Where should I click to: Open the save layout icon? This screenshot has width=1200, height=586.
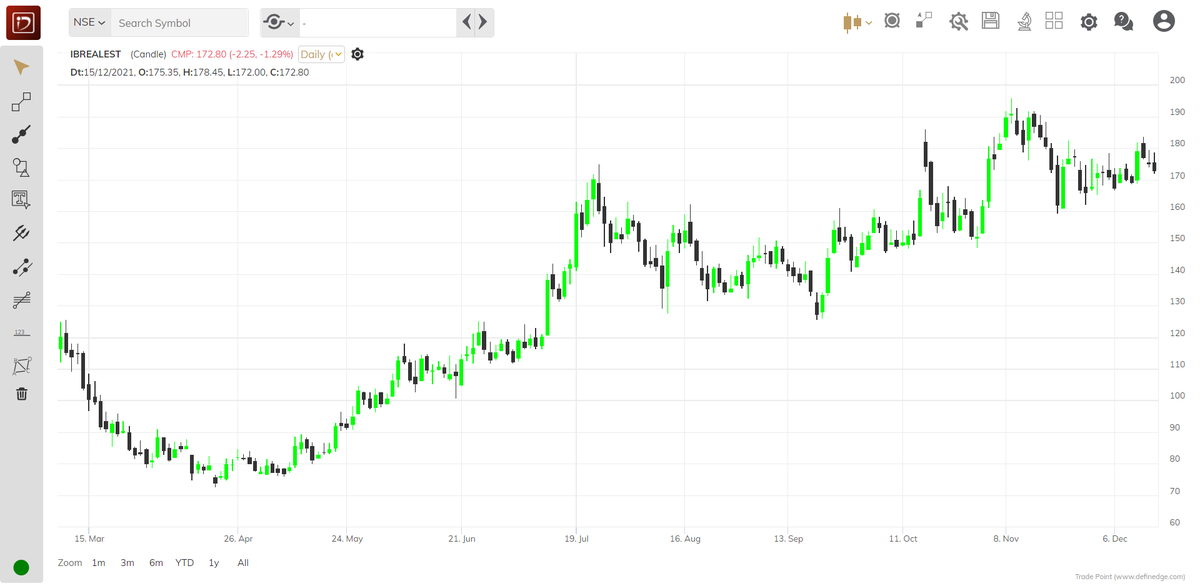click(990, 20)
